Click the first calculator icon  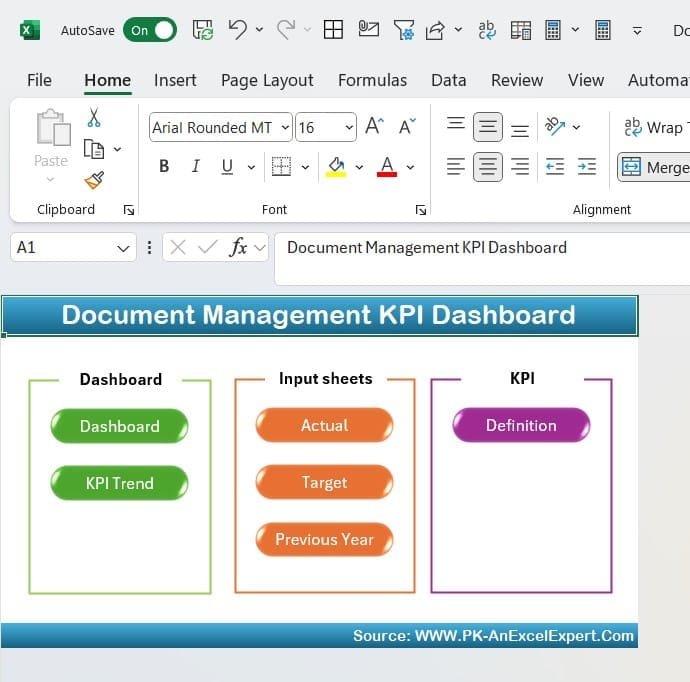[x=553, y=30]
